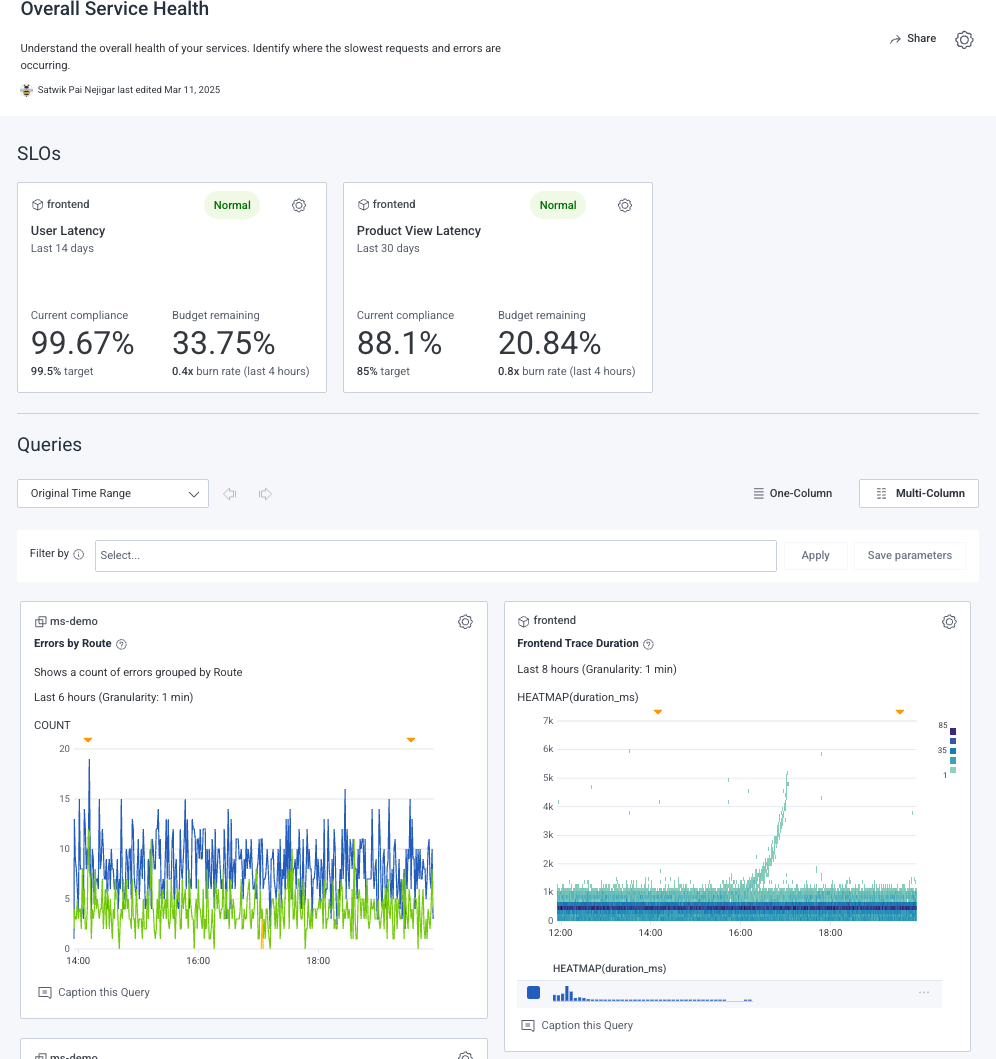
Task: Open User Latency SLO title link
Action: [x=68, y=231]
